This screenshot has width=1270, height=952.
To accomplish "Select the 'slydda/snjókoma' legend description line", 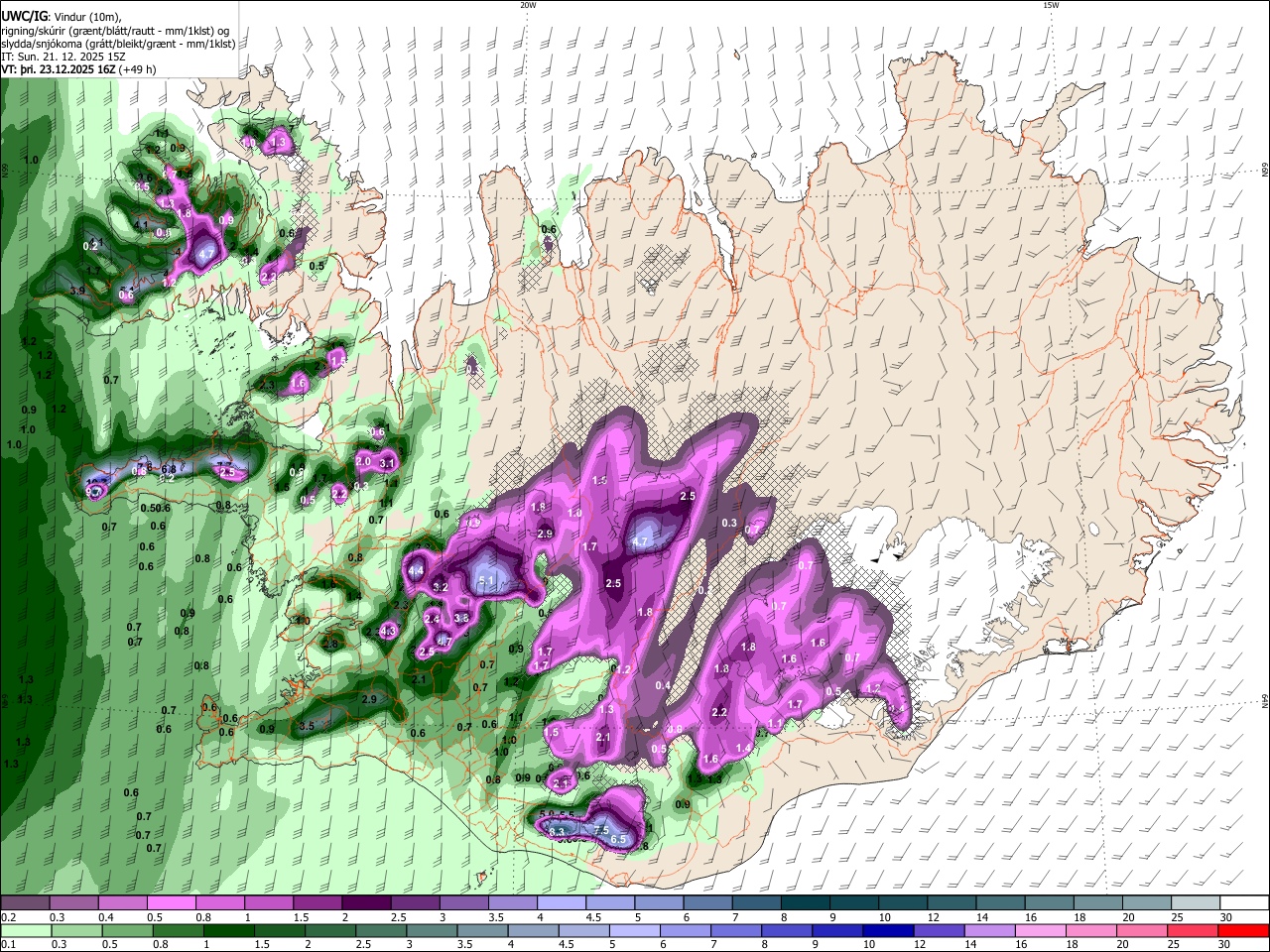I will (118, 44).
